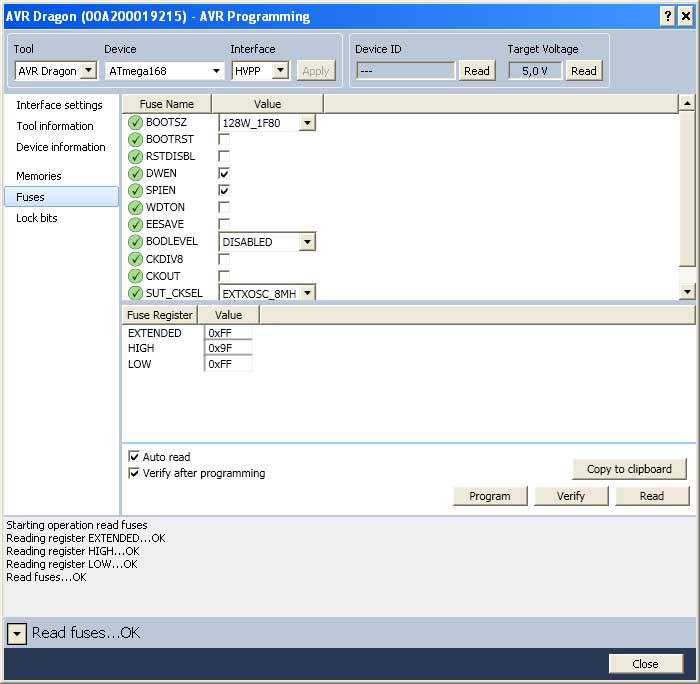Enable the WDTON fuse checkbox
The image size is (700, 684).
pyautogui.click(x=224, y=207)
